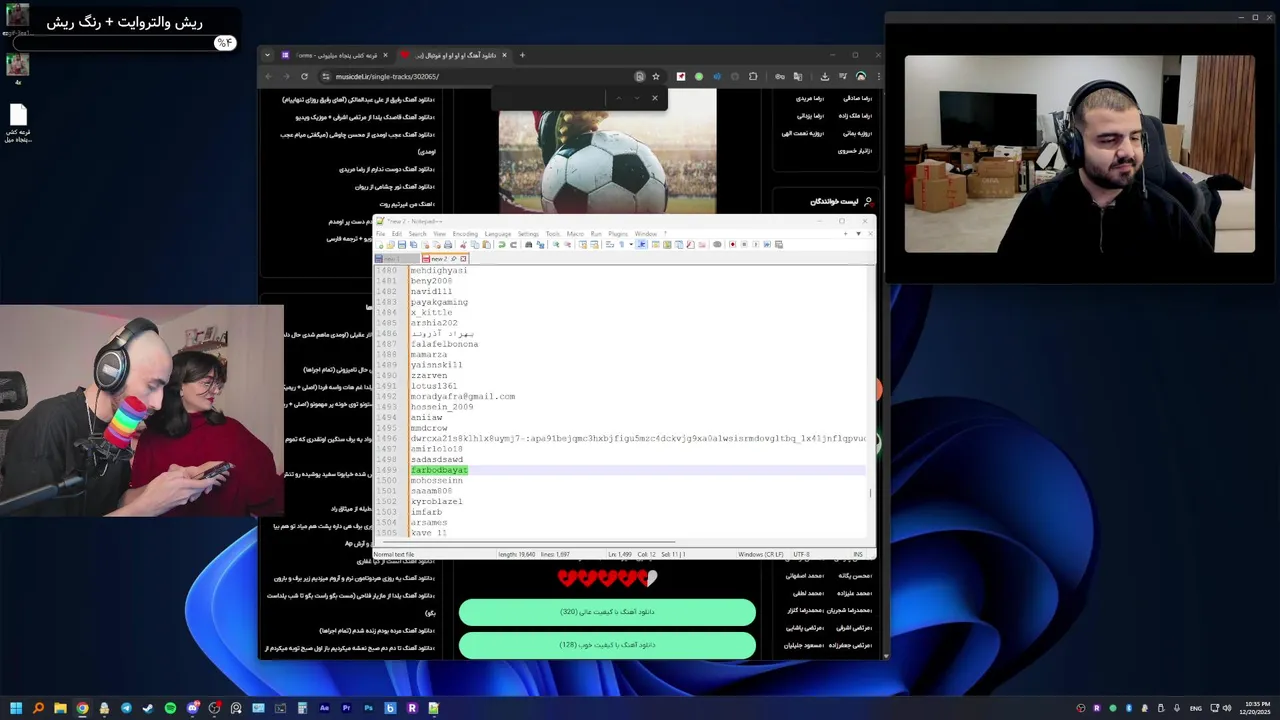Open Discord from the taskbar
Screen dimensions: 1280x720
click(x=192, y=708)
